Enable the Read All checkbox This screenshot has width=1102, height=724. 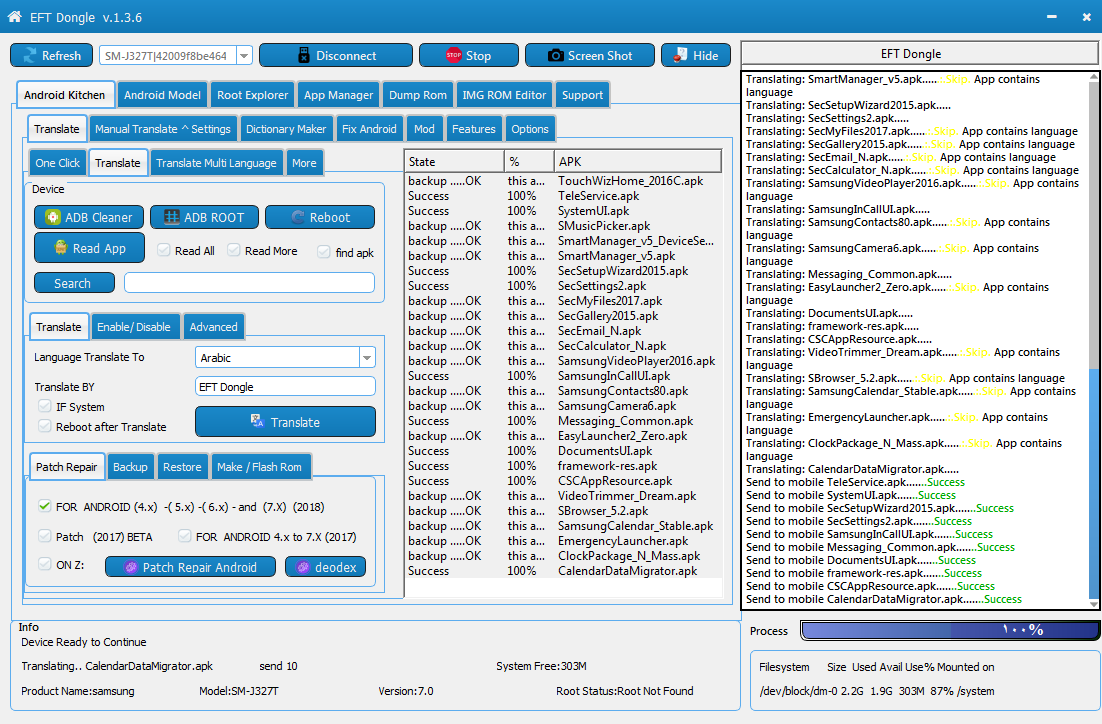tap(164, 250)
